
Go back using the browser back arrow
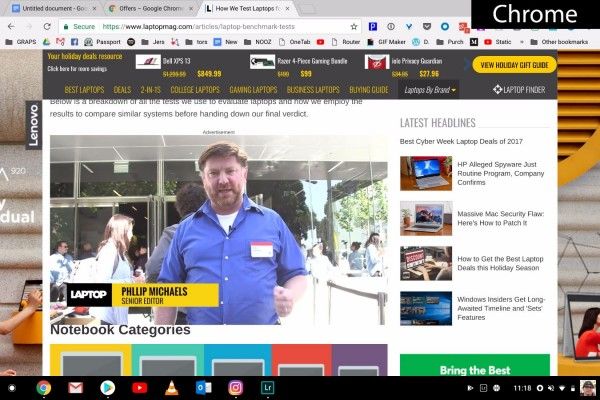[11, 26]
